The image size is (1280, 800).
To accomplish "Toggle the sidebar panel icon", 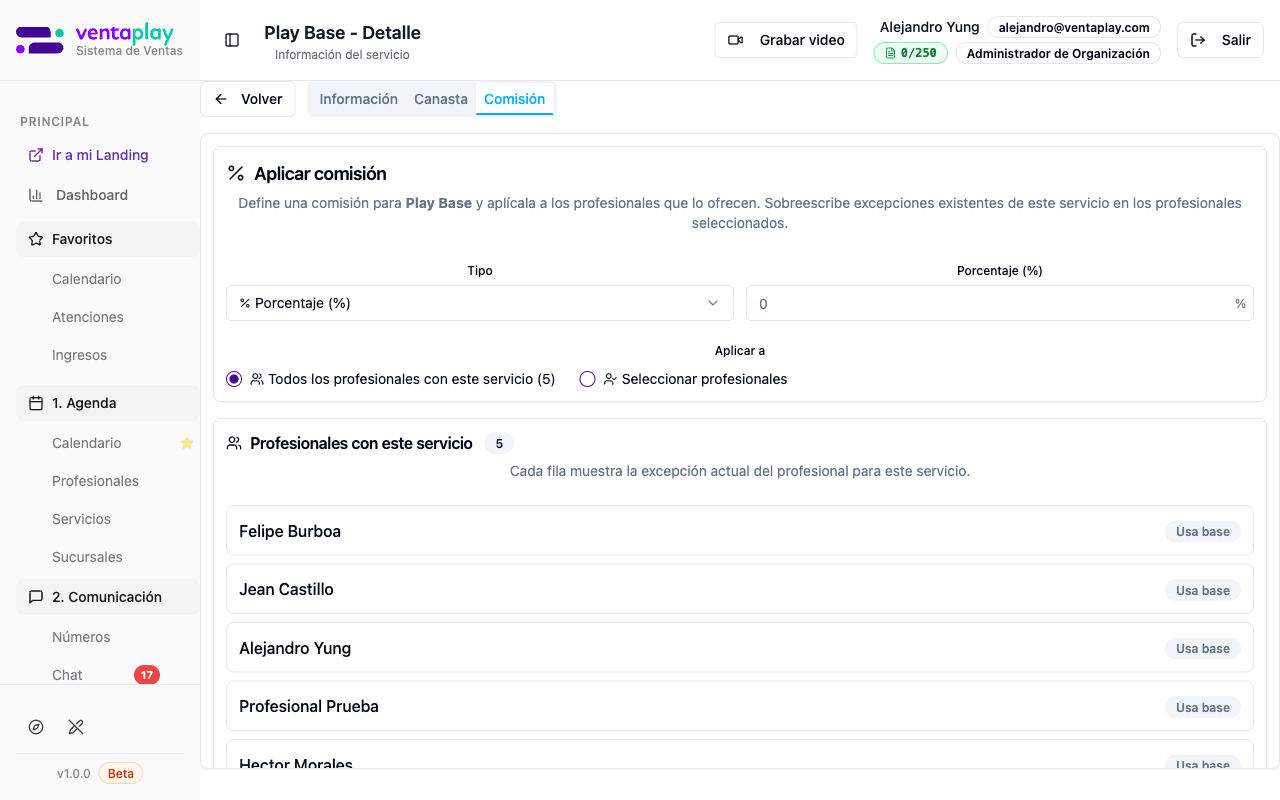I will (x=232, y=40).
